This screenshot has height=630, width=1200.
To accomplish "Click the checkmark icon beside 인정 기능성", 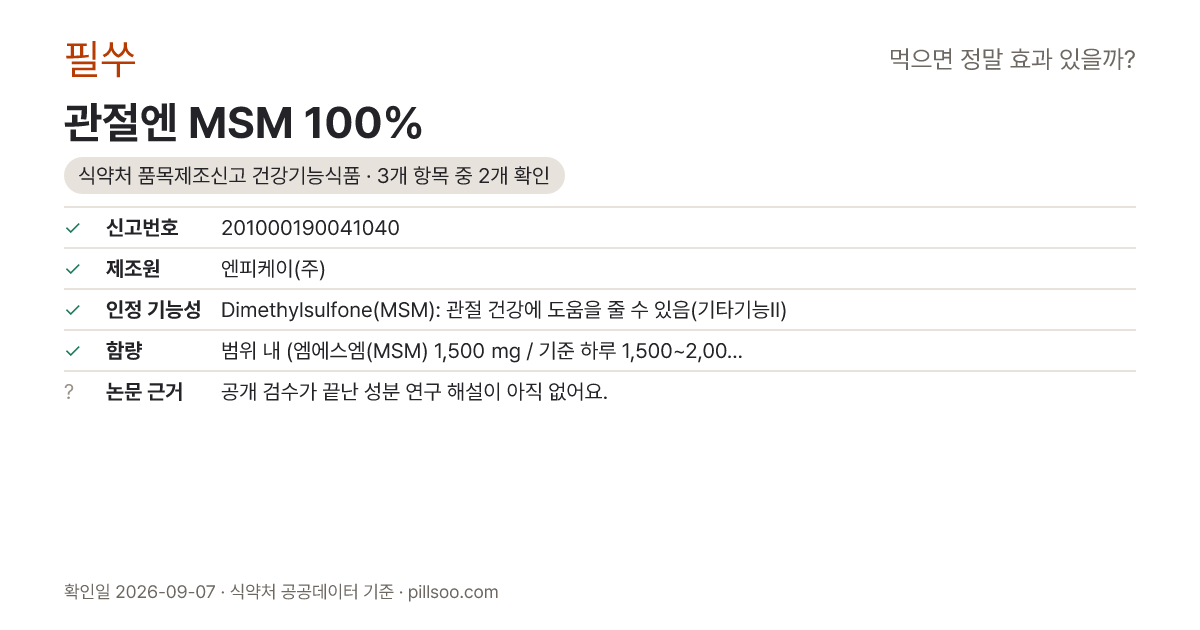I will click(x=72, y=310).
